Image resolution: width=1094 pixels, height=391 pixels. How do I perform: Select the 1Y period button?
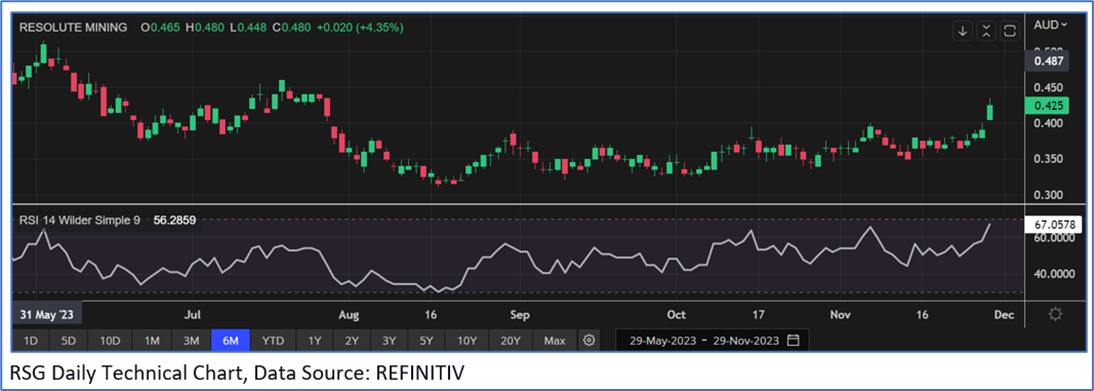(x=315, y=341)
